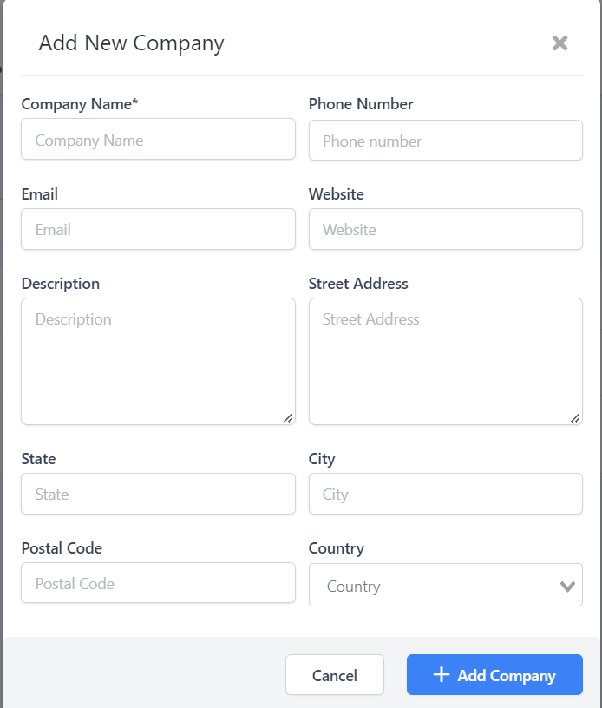Click the Email input box
This screenshot has width=602, height=708.
(x=158, y=229)
